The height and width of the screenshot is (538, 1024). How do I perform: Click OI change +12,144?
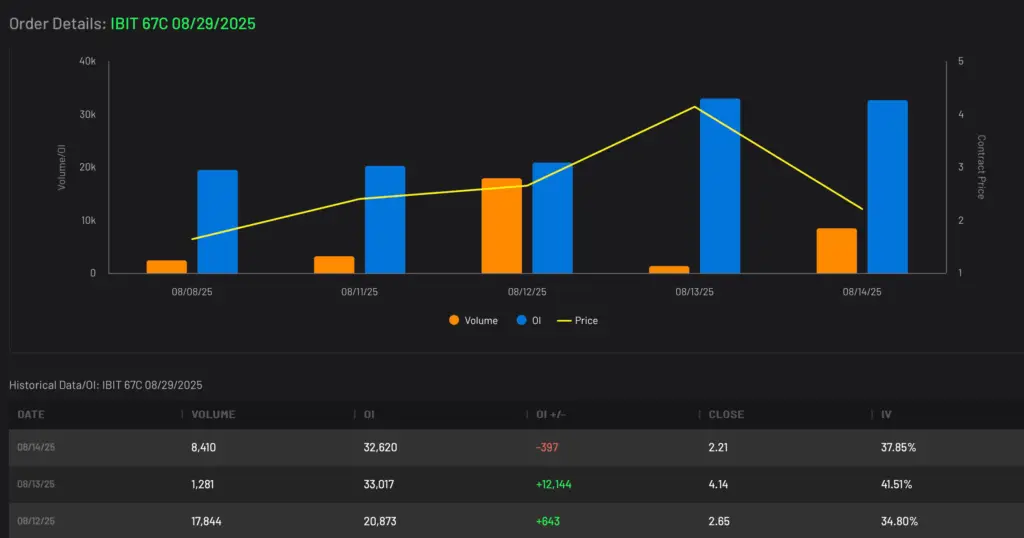click(x=554, y=484)
